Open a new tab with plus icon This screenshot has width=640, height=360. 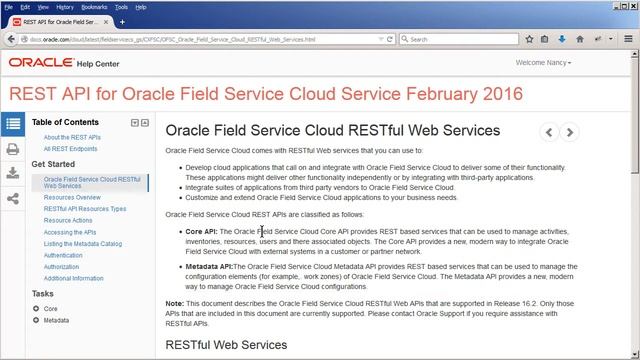(x=122, y=22)
